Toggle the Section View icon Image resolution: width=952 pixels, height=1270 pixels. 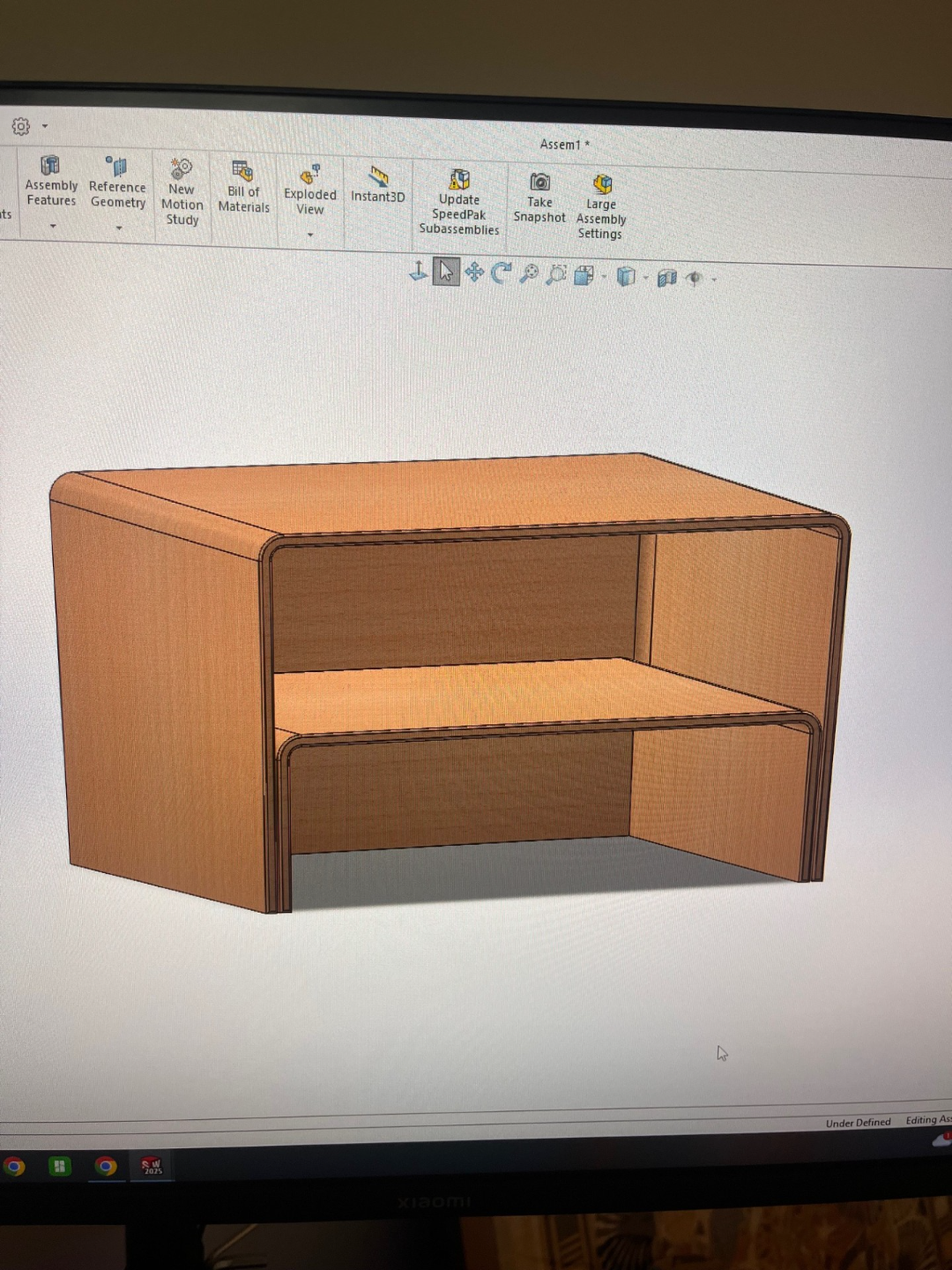pyautogui.click(x=667, y=279)
